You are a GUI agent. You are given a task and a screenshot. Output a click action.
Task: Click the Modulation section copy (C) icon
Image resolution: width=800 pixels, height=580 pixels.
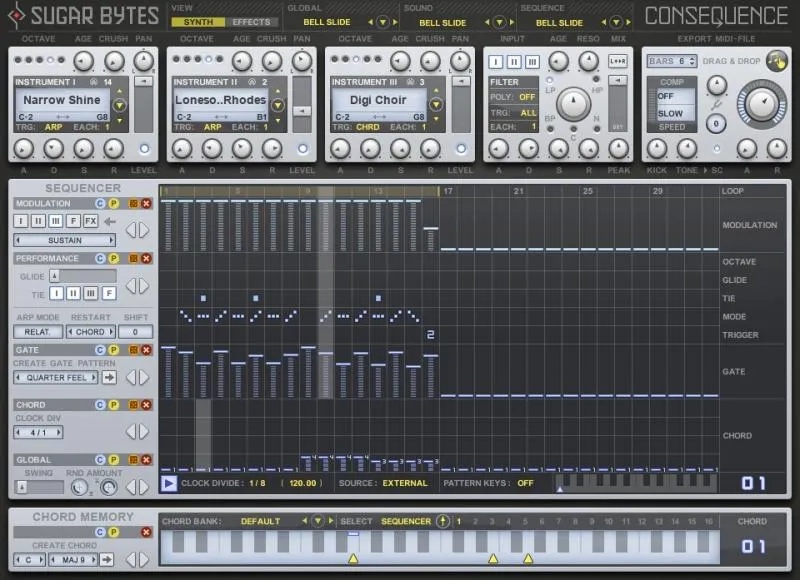click(x=100, y=204)
